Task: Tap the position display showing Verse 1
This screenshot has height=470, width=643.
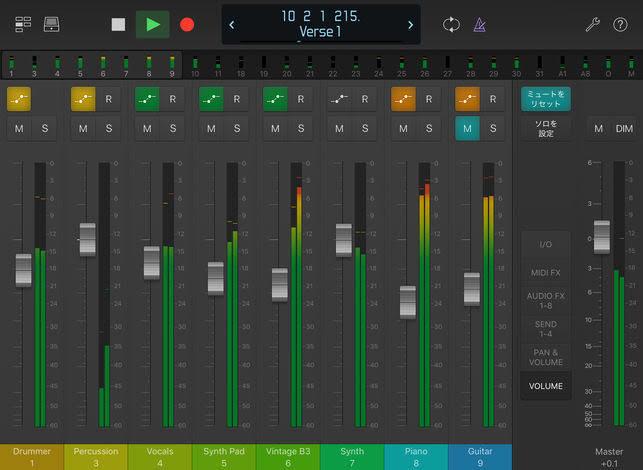Action: pos(321,25)
